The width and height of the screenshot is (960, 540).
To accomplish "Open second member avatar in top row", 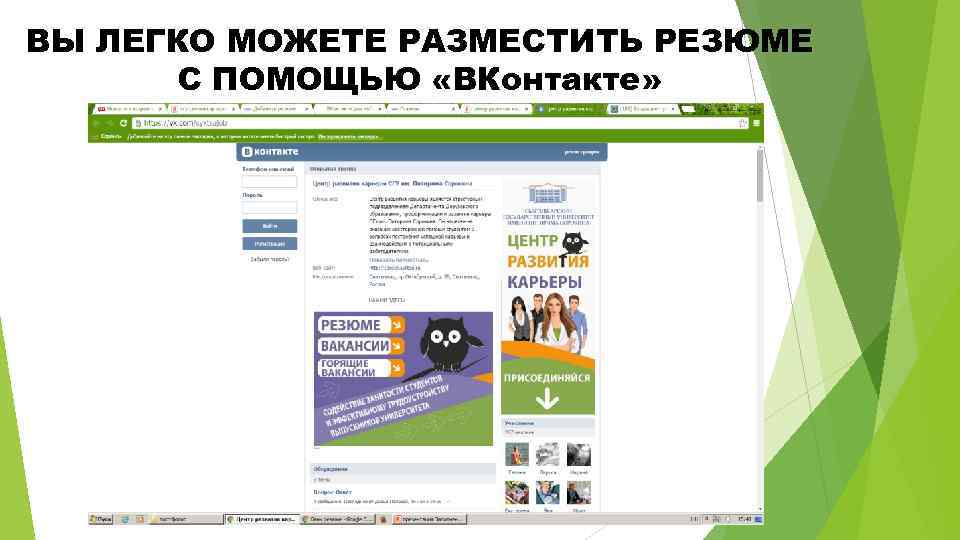I will tap(547, 454).
